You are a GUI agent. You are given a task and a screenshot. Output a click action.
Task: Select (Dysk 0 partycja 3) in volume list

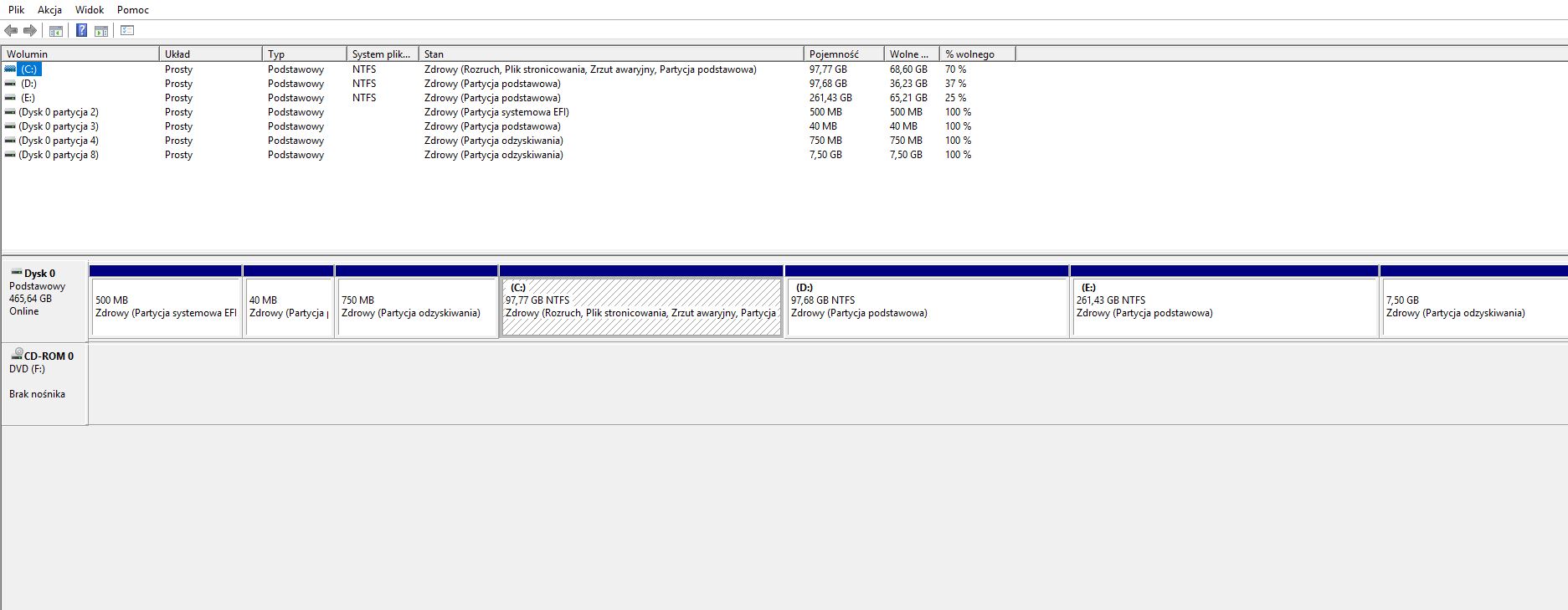(59, 126)
